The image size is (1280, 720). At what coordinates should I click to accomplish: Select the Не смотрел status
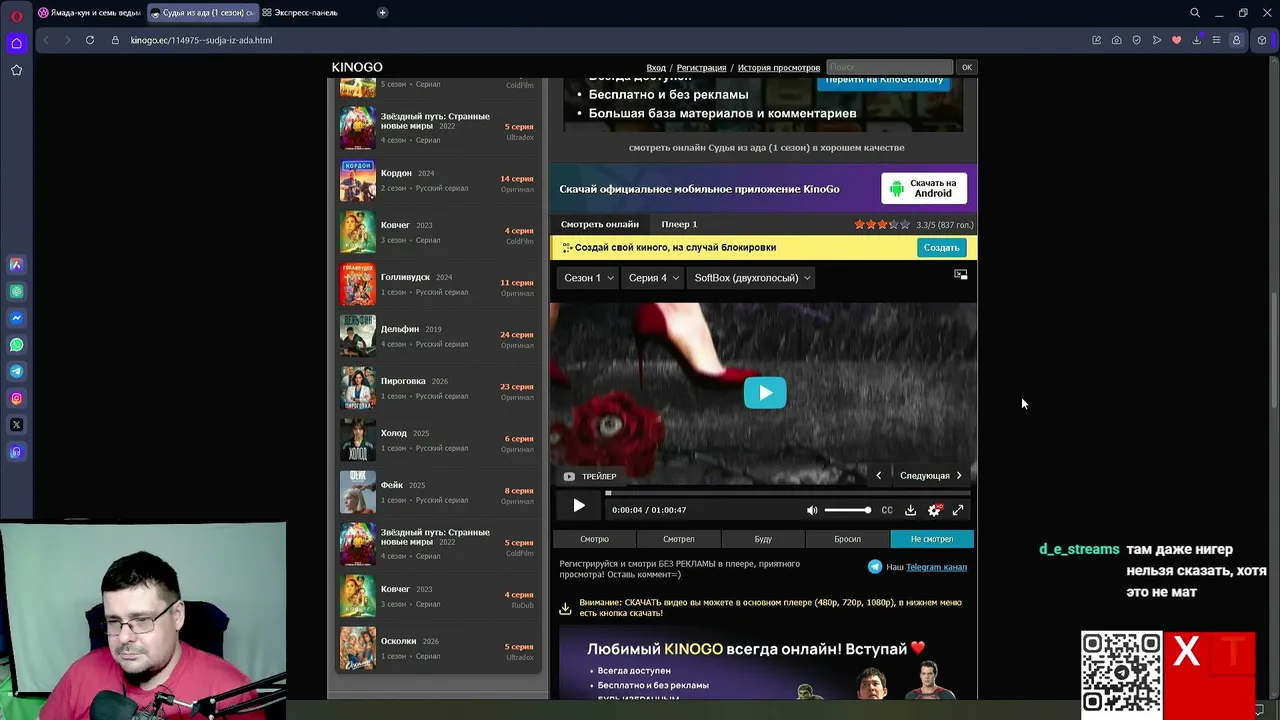(x=932, y=539)
